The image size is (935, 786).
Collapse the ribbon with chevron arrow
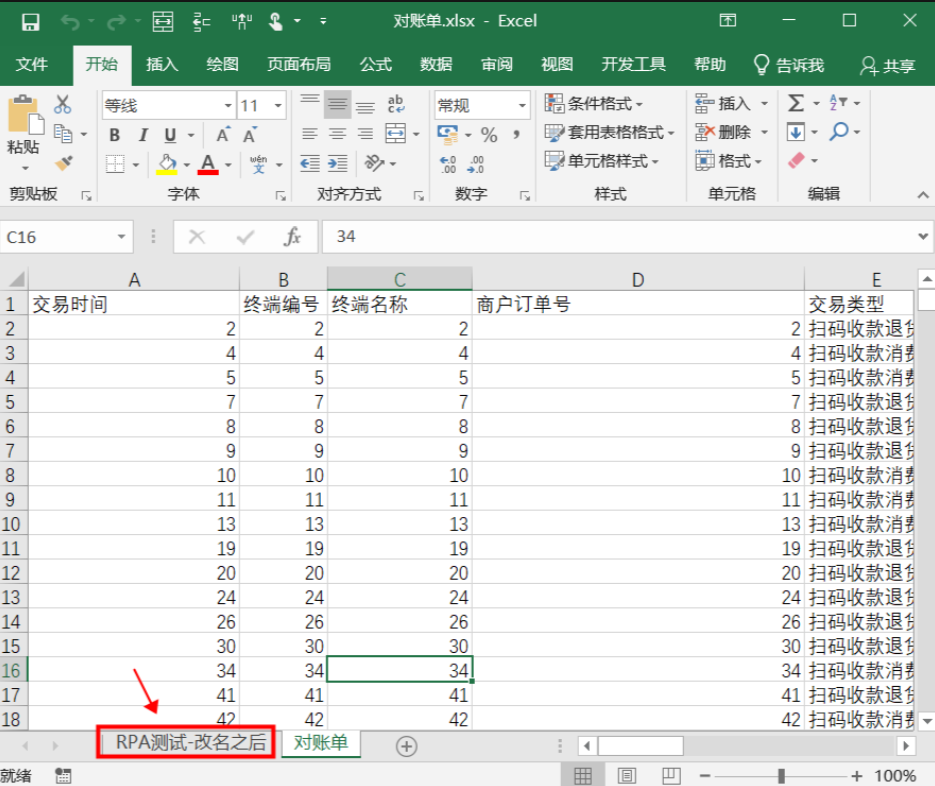[x=922, y=194]
